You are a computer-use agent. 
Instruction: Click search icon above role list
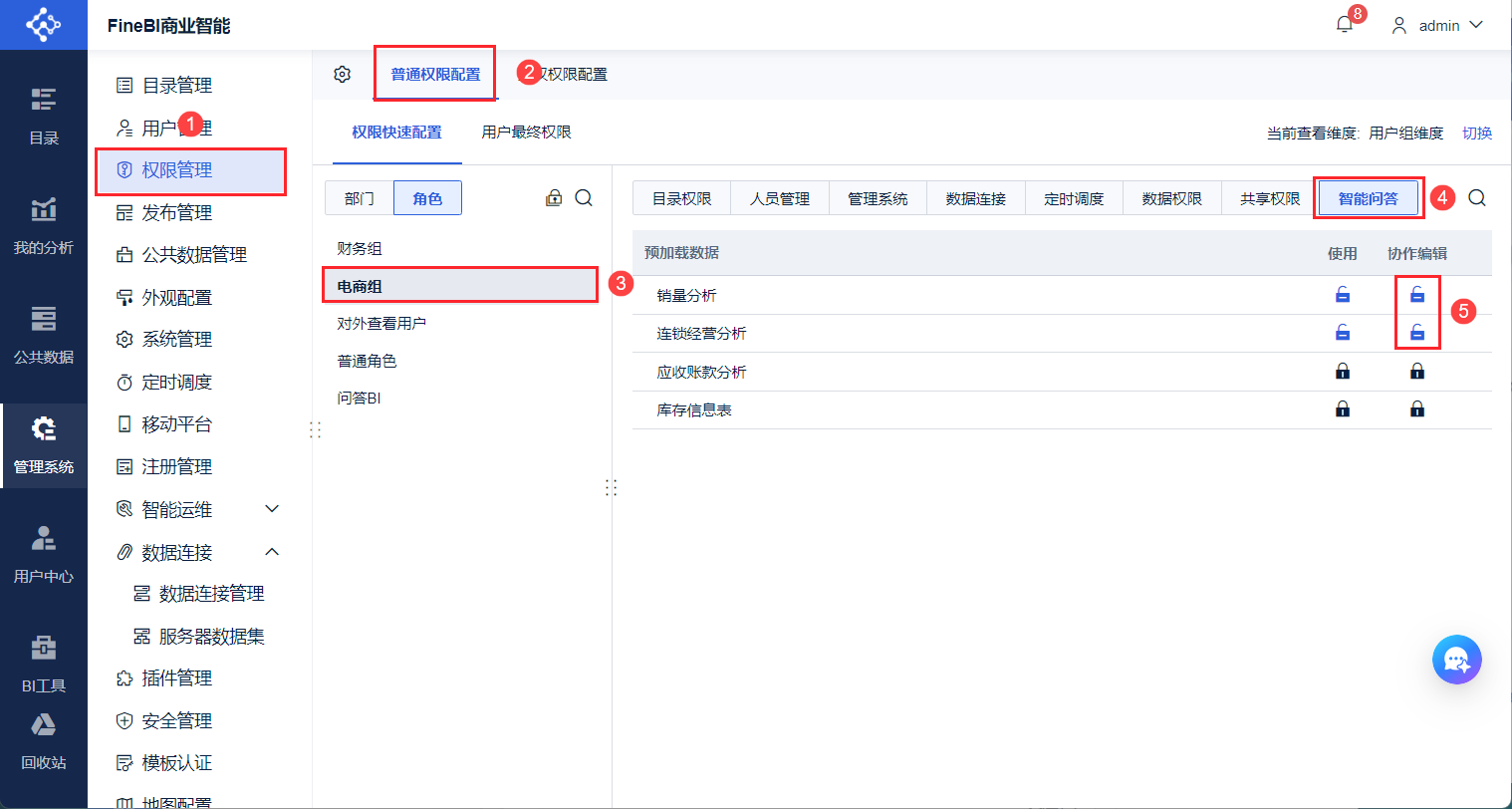pos(584,198)
